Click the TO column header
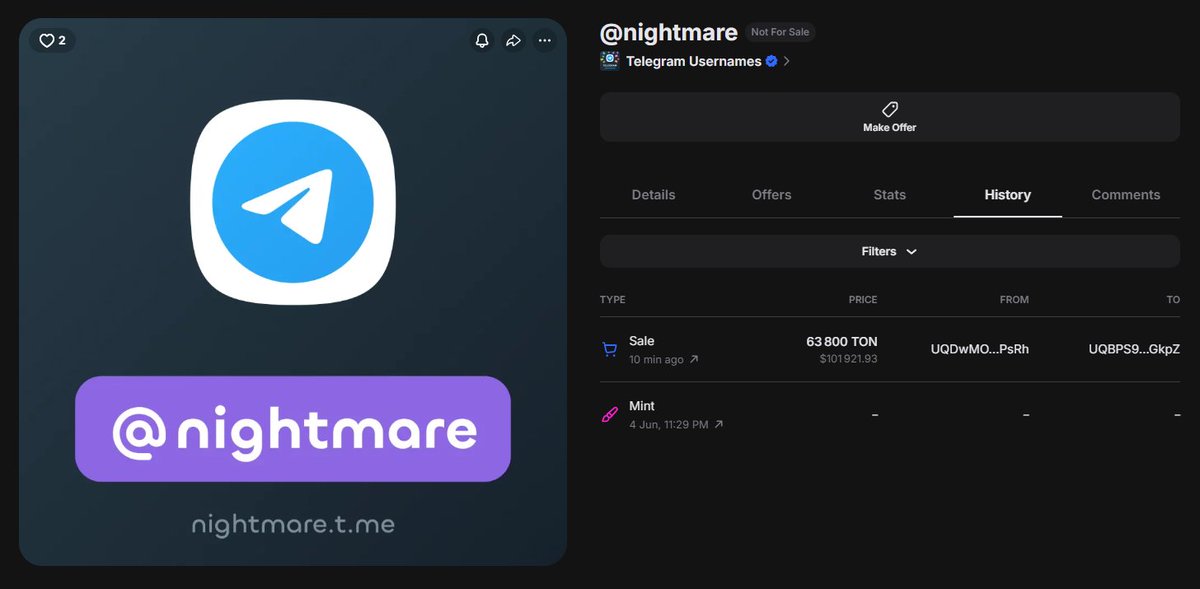1200x589 pixels. pyautogui.click(x=1173, y=300)
